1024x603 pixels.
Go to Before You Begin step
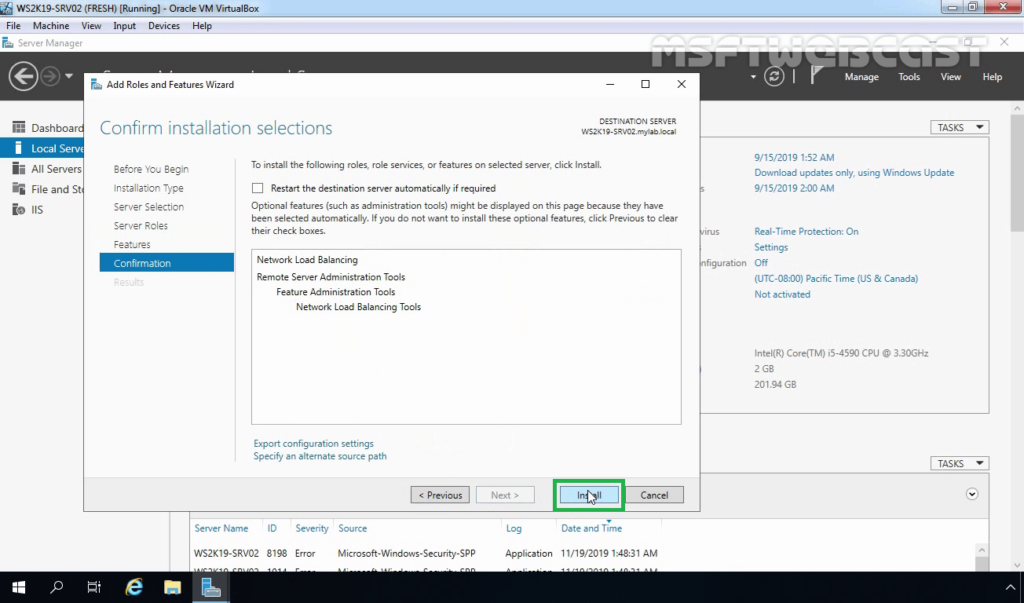(151, 169)
